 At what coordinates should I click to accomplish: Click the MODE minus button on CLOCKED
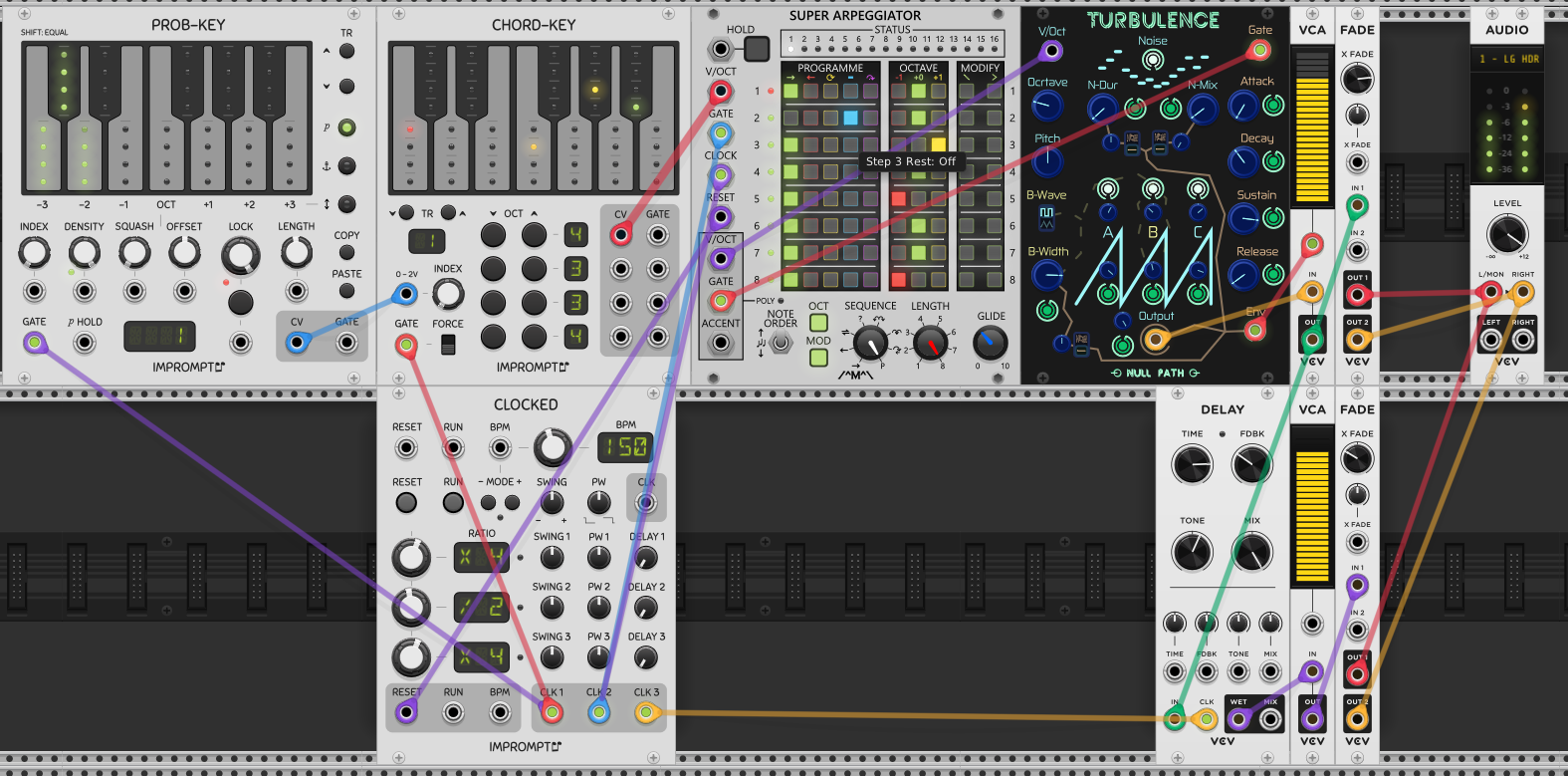click(488, 502)
